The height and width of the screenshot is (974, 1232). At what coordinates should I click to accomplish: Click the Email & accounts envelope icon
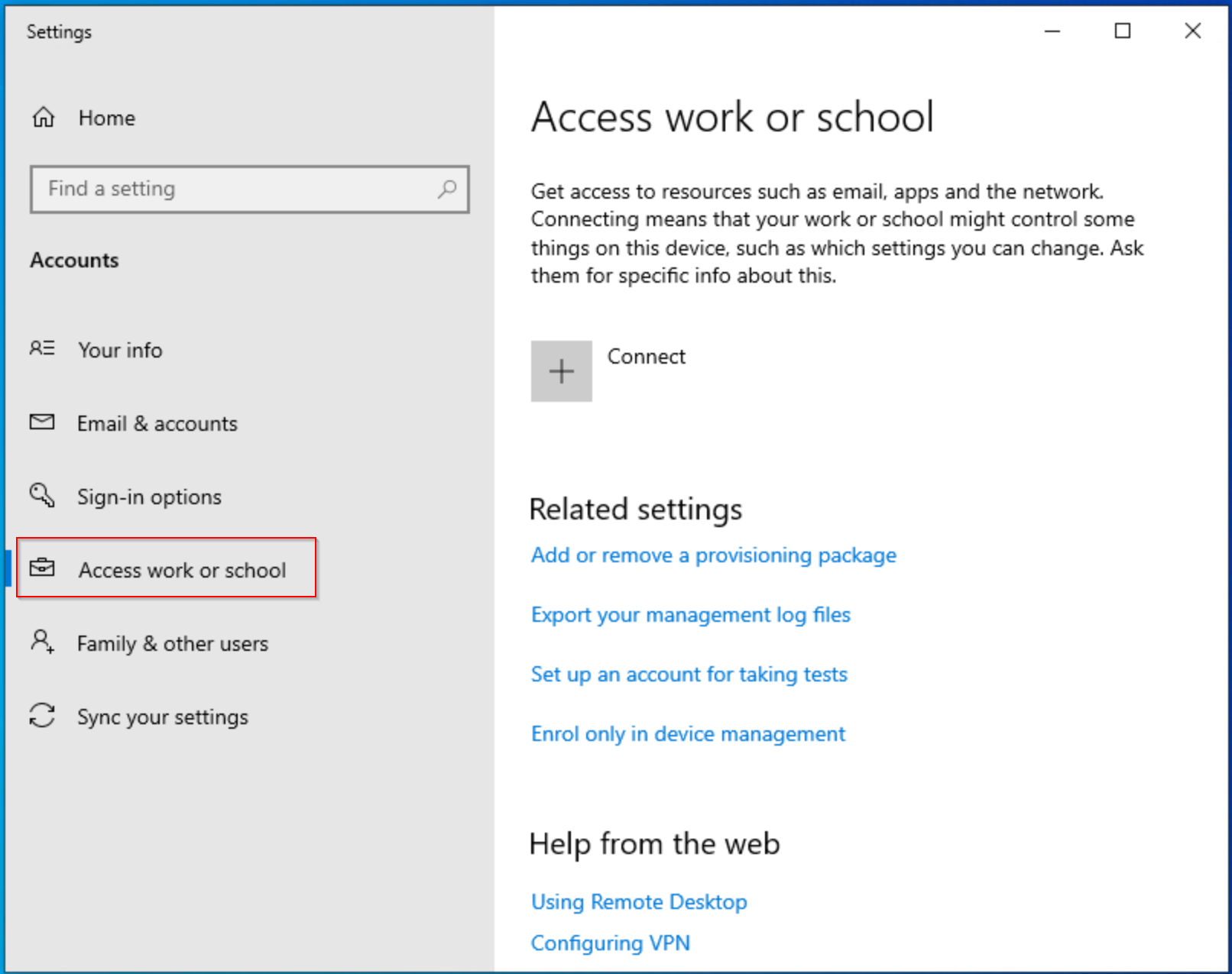(x=42, y=422)
